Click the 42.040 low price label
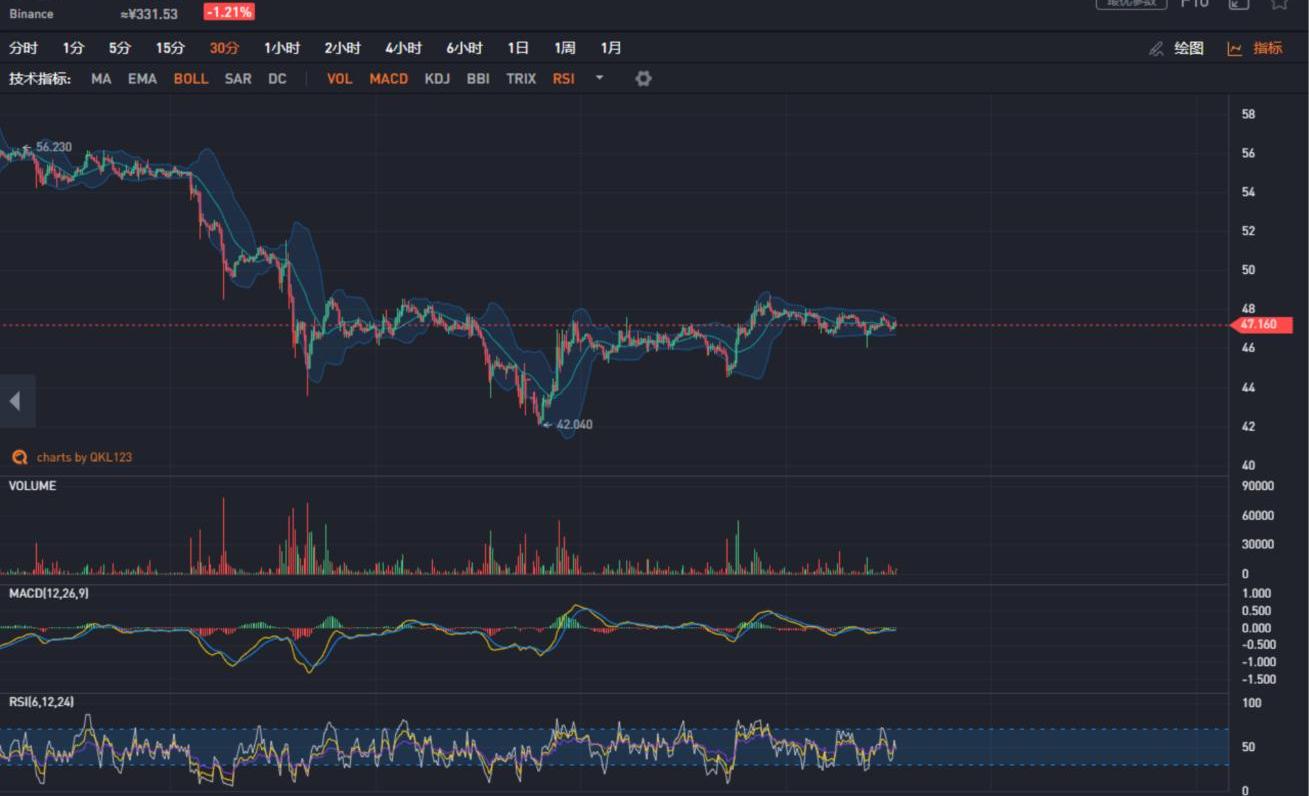This screenshot has width=1309, height=796. click(x=573, y=424)
